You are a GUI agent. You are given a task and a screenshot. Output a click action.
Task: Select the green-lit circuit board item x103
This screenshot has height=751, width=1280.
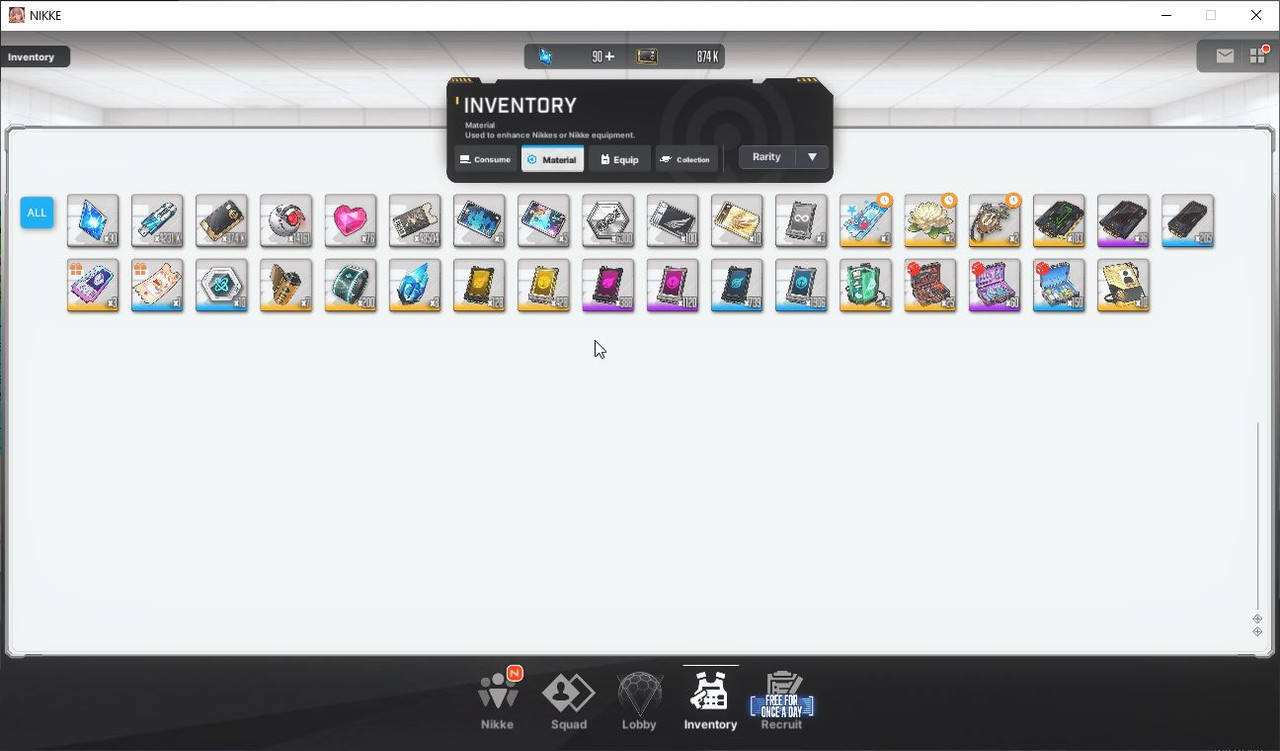1059,220
